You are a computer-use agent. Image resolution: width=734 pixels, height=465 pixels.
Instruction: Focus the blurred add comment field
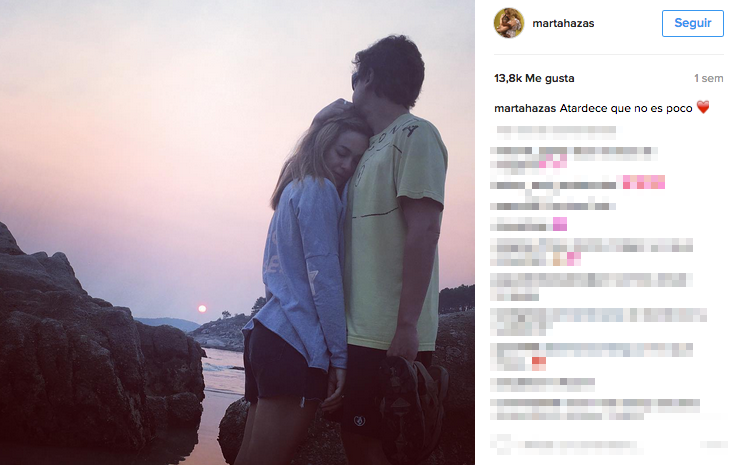(x=580, y=445)
